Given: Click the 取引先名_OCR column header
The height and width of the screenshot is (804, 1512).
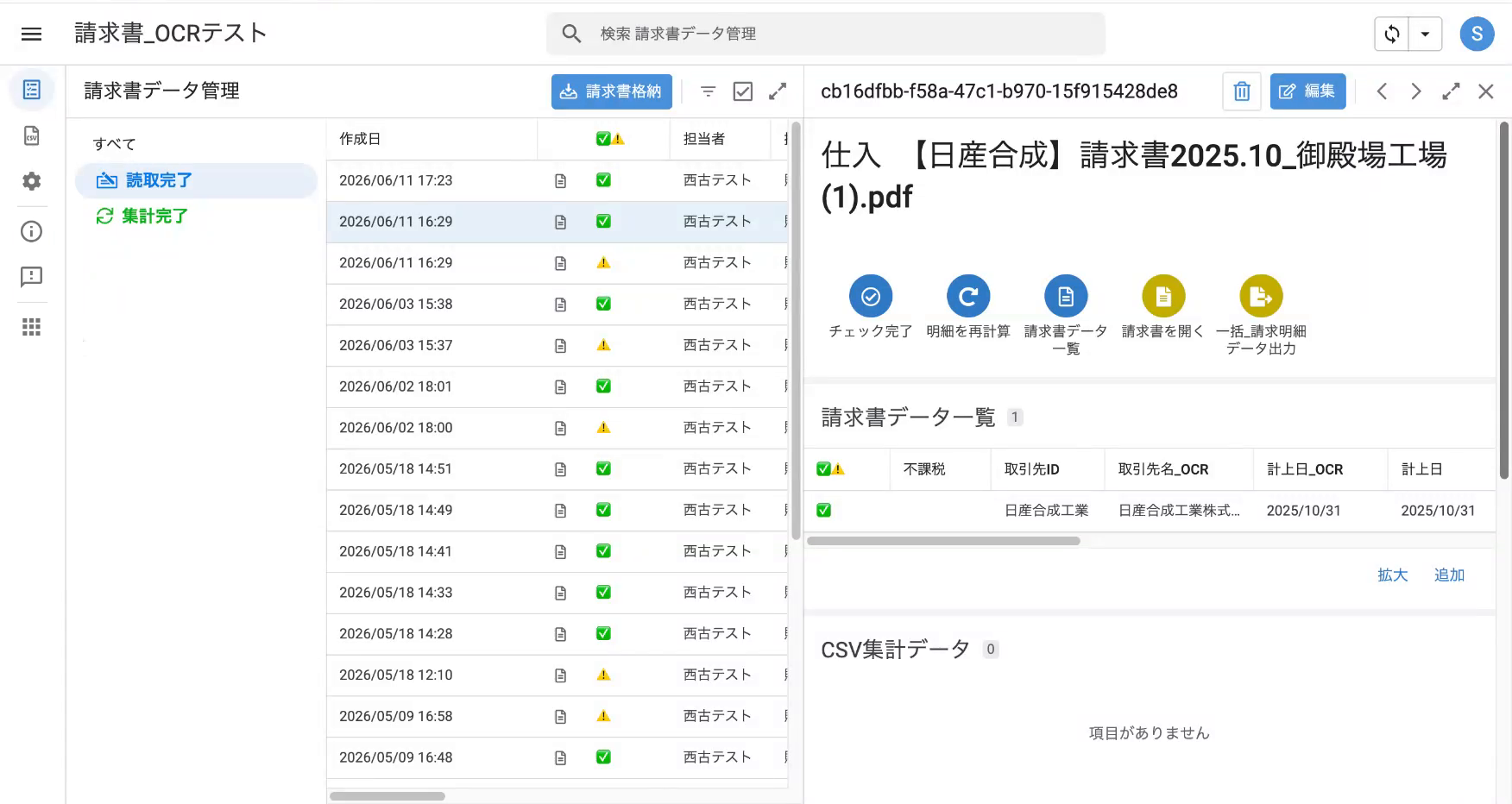Looking at the screenshot, I should pyautogui.click(x=1162, y=469).
